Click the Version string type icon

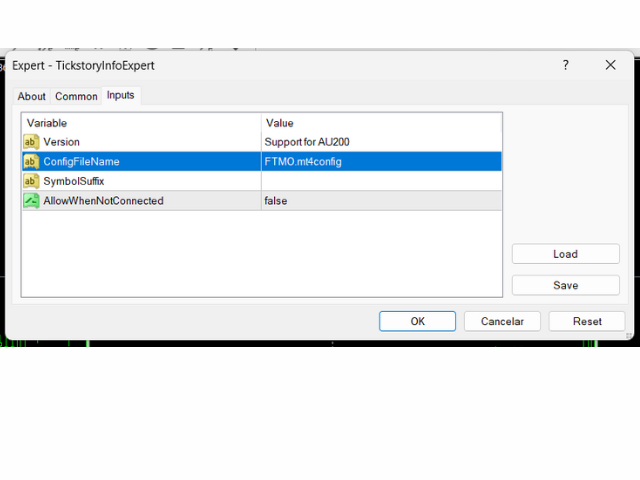(31, 142)
